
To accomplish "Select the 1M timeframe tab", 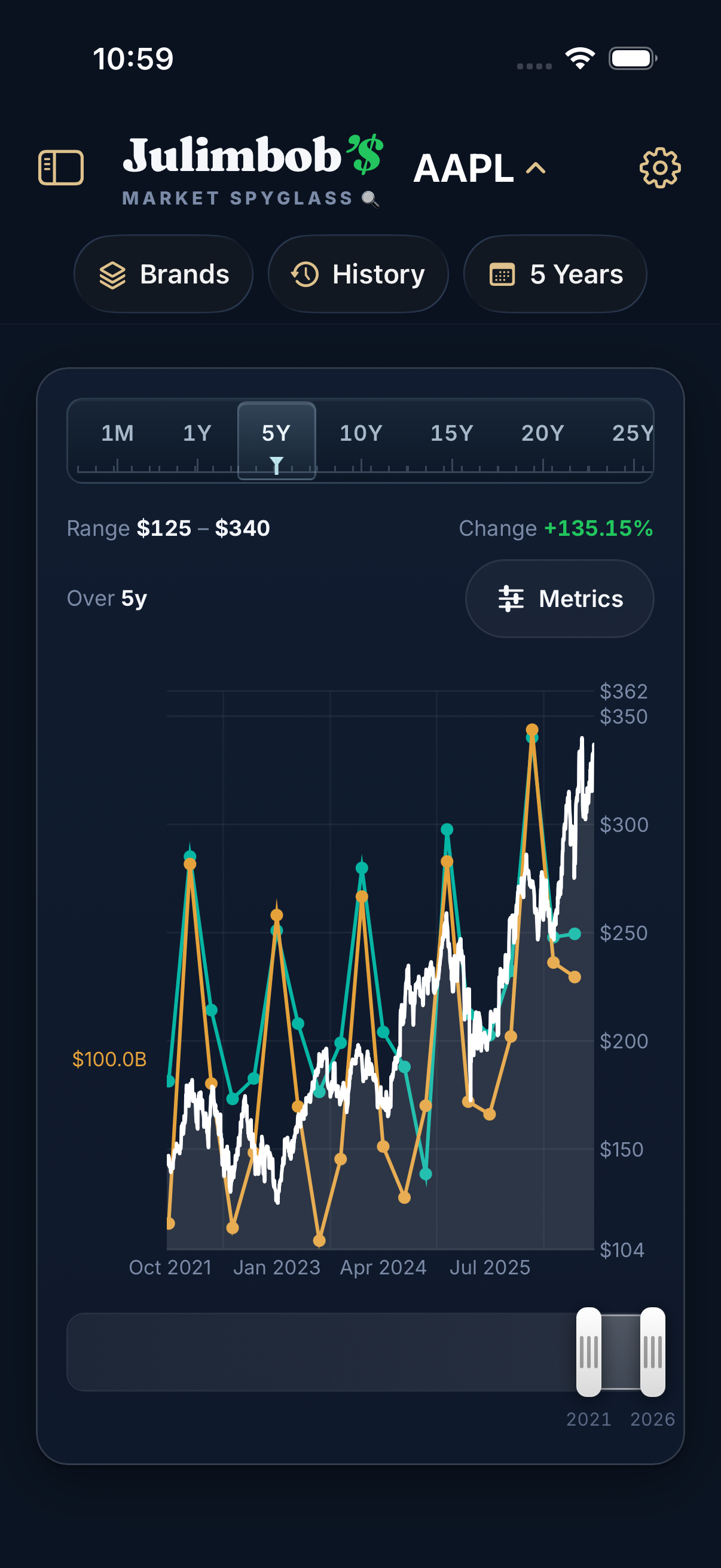I will tap(117, 433).
